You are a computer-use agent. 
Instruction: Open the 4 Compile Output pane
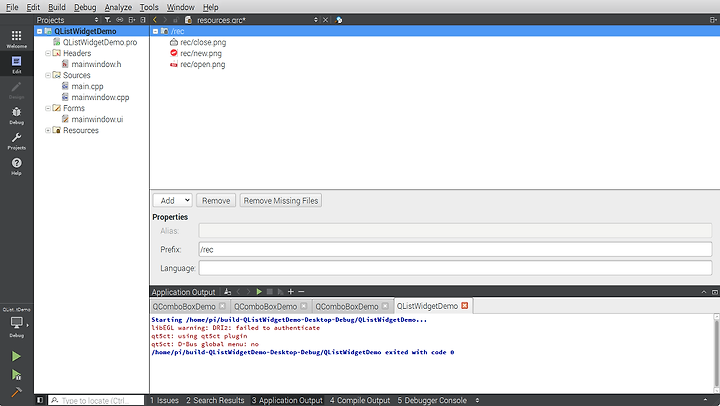click(x=360, y=400)
